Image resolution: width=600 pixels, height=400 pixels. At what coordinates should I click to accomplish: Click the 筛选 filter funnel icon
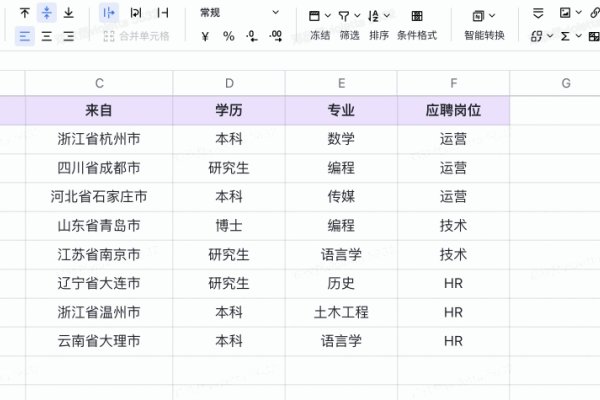[344, 16]
